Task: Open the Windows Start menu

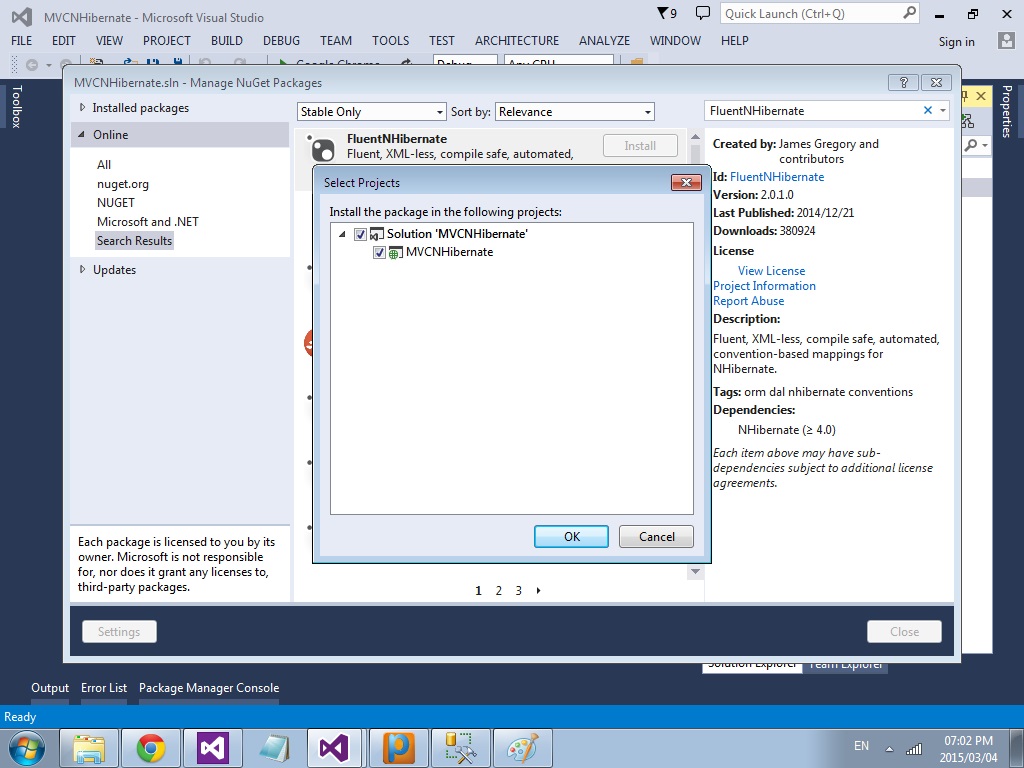Action: point(27,748)
